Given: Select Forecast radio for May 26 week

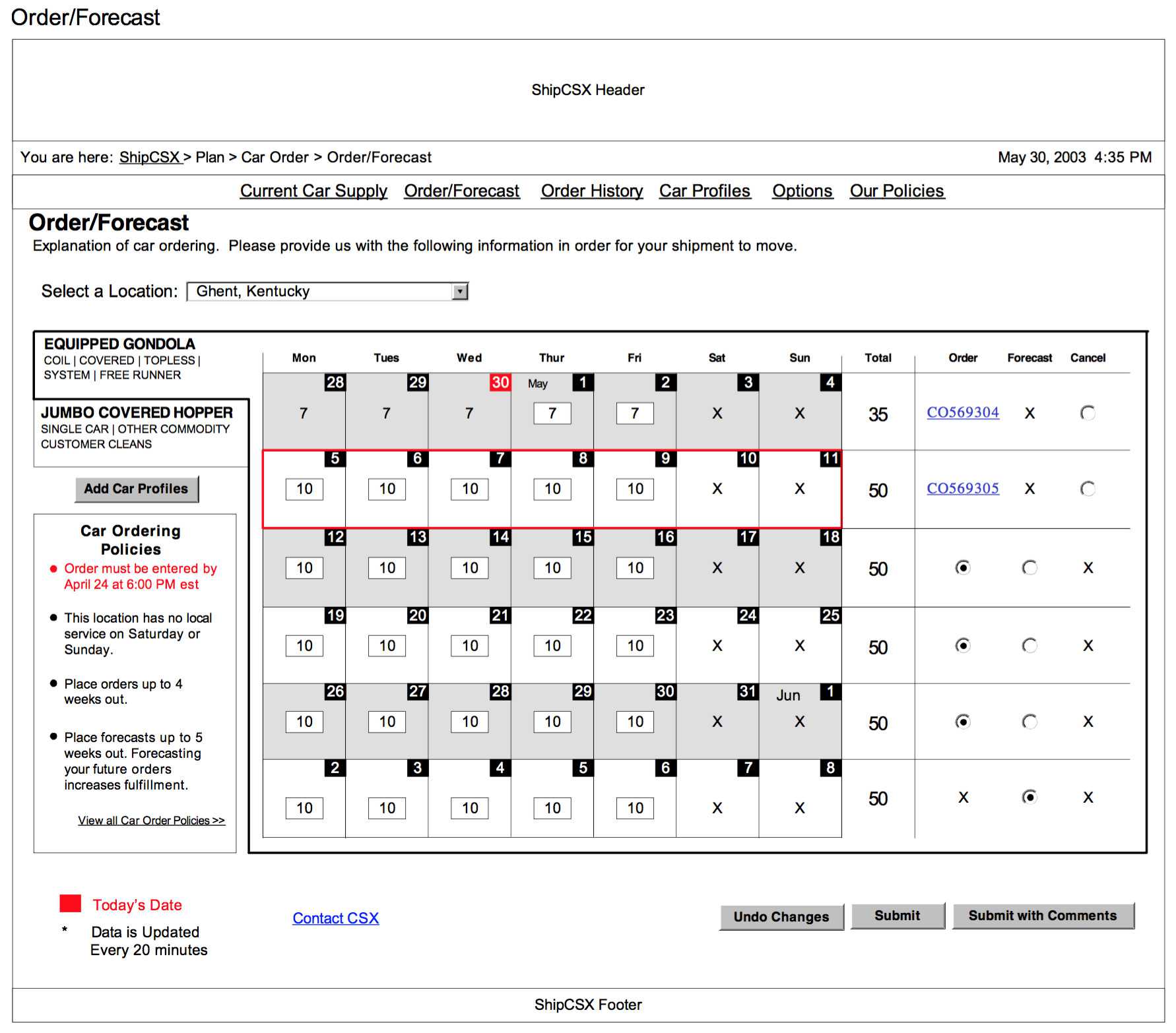Looking at the screenshot, I should tap(1029, 722).
